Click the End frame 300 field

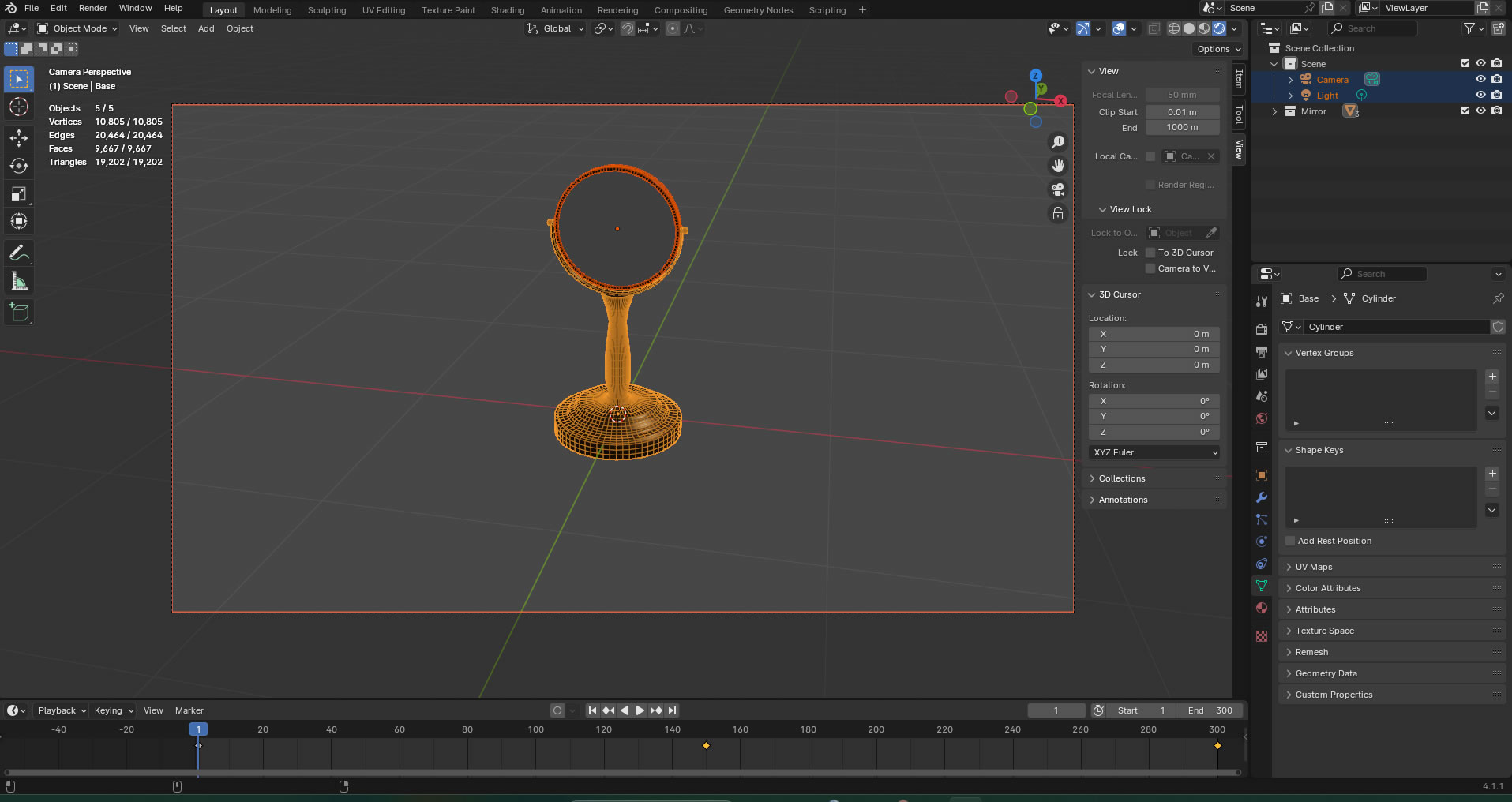click(x=1210, y=710)
